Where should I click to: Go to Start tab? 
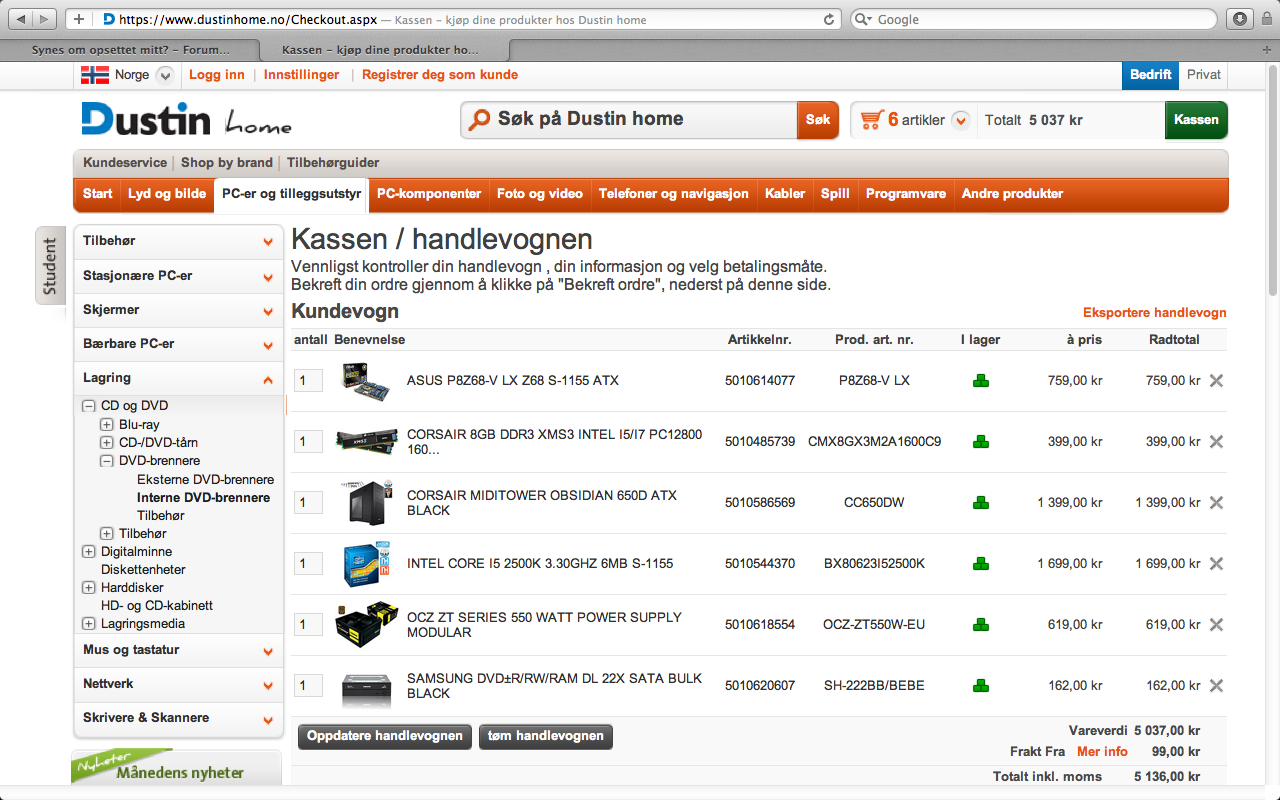[97, 194]
